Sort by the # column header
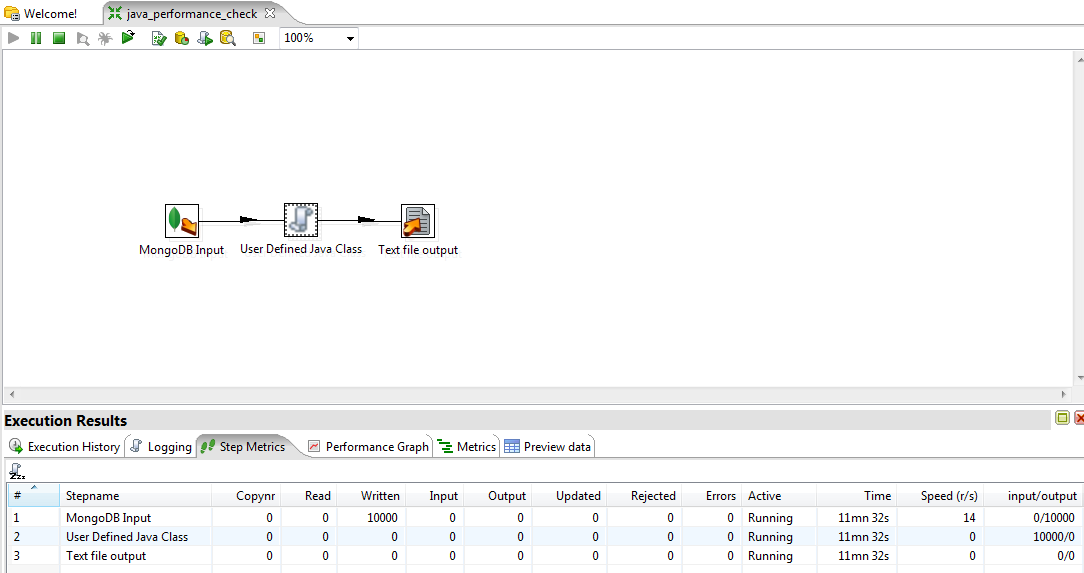This screenshot has height=573, width=1084. coord(33,496)
